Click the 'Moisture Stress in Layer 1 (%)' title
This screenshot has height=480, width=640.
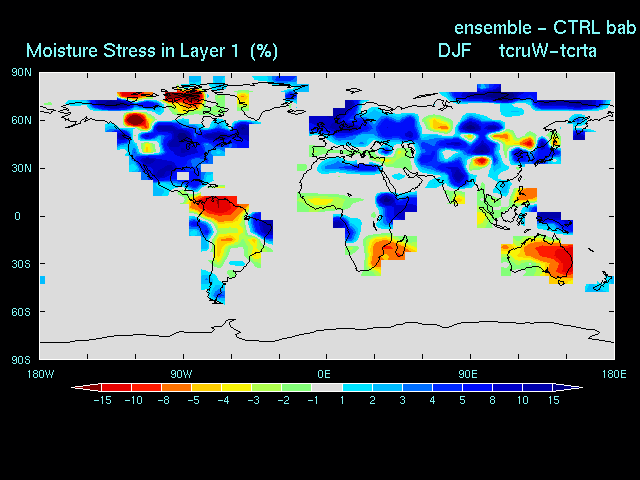click(x=152, y=50)
